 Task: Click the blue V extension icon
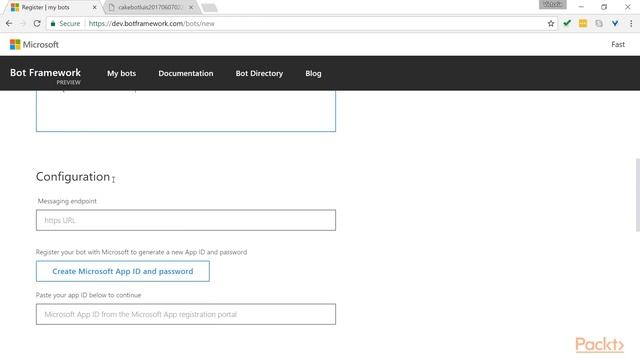click(615, 23)
